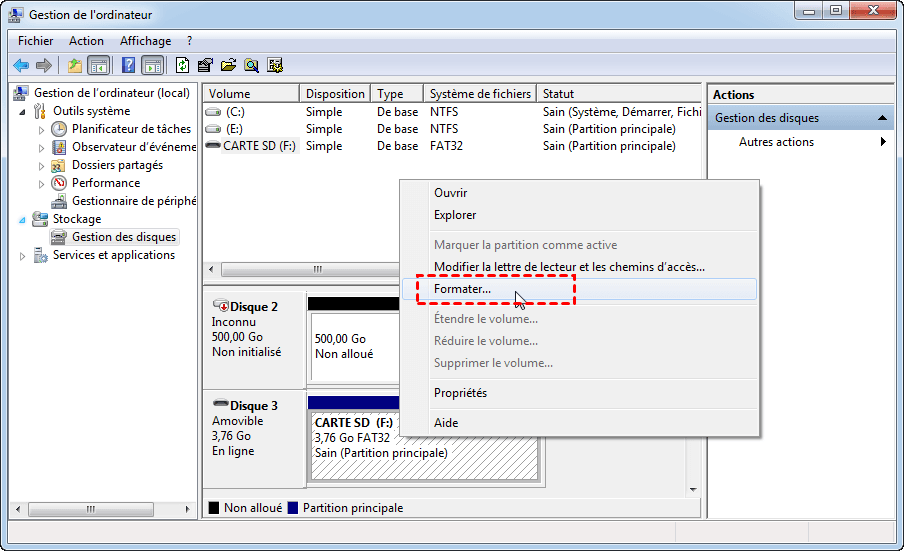Select Ouvrir from context menu

(579, 193)
